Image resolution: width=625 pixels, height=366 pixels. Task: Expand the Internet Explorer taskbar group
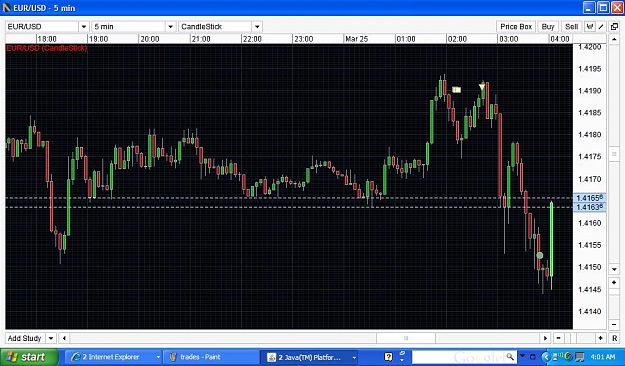coord(158,357)
